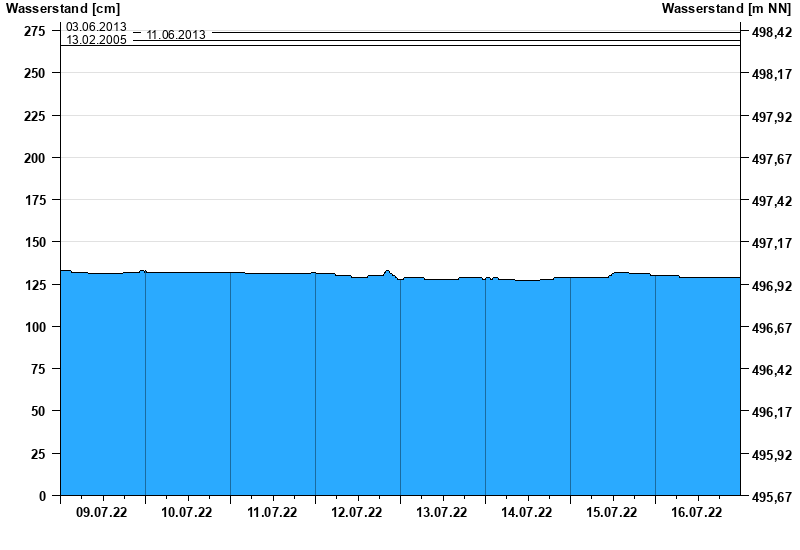This screenshot has width=800, height=550.
Task: Click the 498,42 value on the right axis
Action: coord(771,32)
